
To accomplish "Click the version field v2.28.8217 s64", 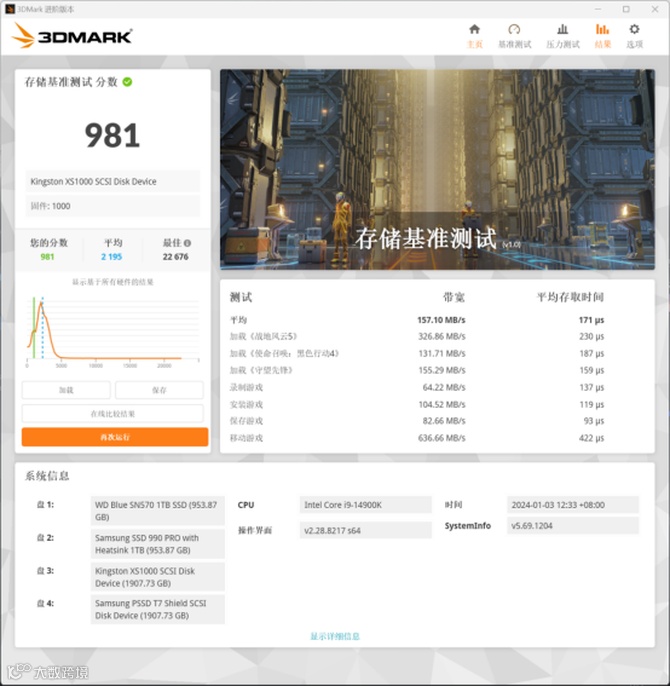I will coord(365,530).
